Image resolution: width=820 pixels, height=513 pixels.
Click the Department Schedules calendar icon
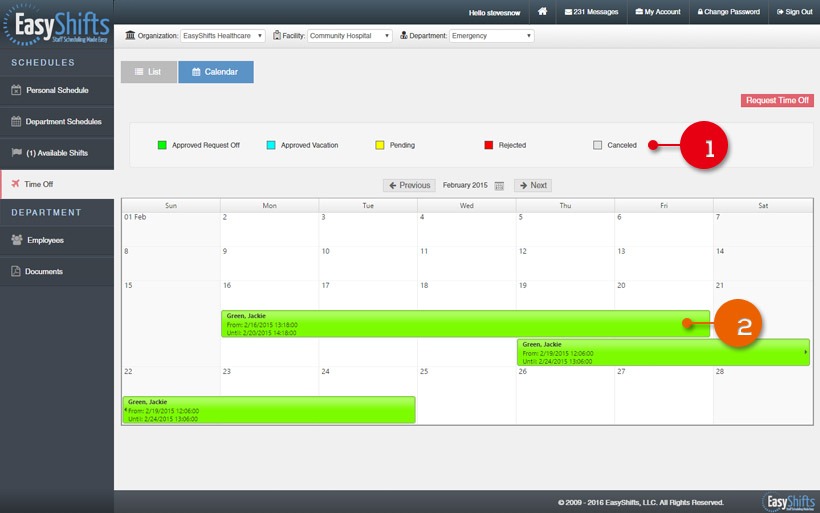pyautogui.click(x=16, y=121)
